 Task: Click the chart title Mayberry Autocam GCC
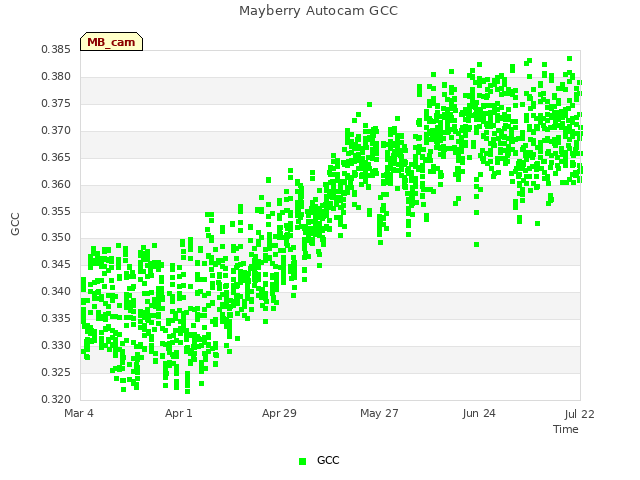pos(318,11)
